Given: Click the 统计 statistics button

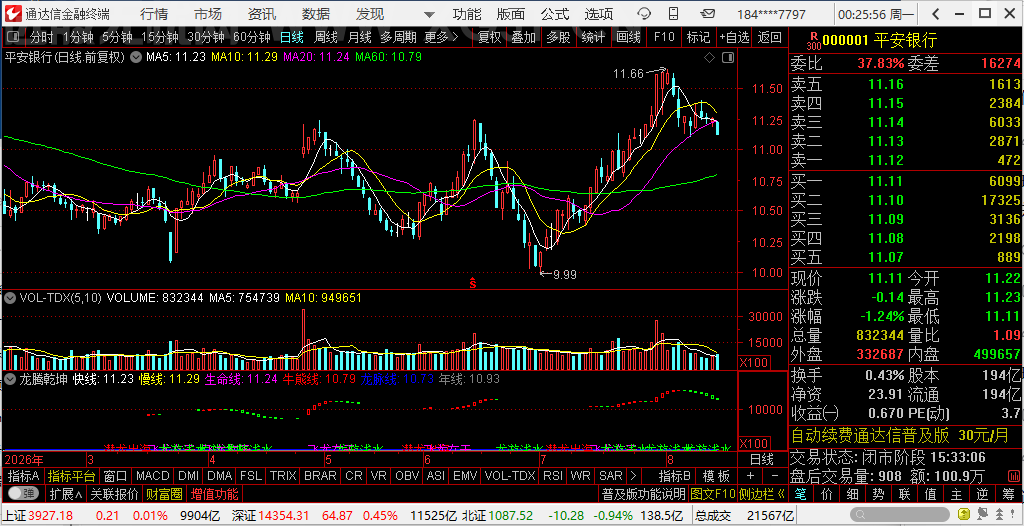Looking at the screenshot, I should (x=593, y=38).
